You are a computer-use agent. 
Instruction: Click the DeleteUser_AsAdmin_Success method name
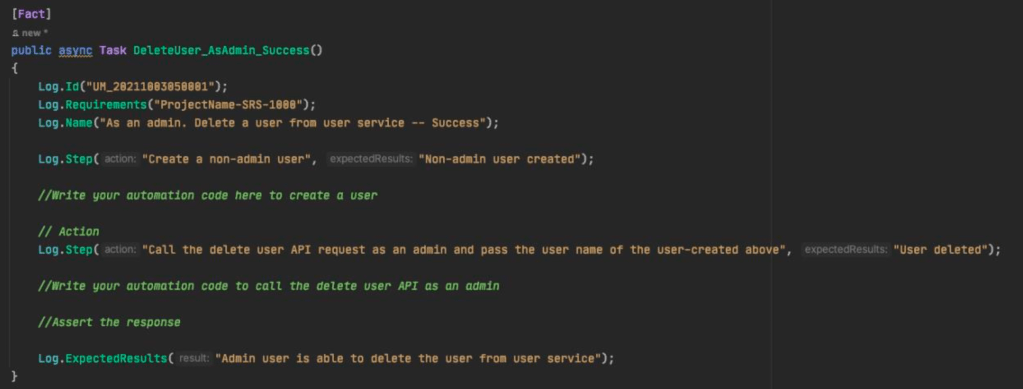point(221,50)
